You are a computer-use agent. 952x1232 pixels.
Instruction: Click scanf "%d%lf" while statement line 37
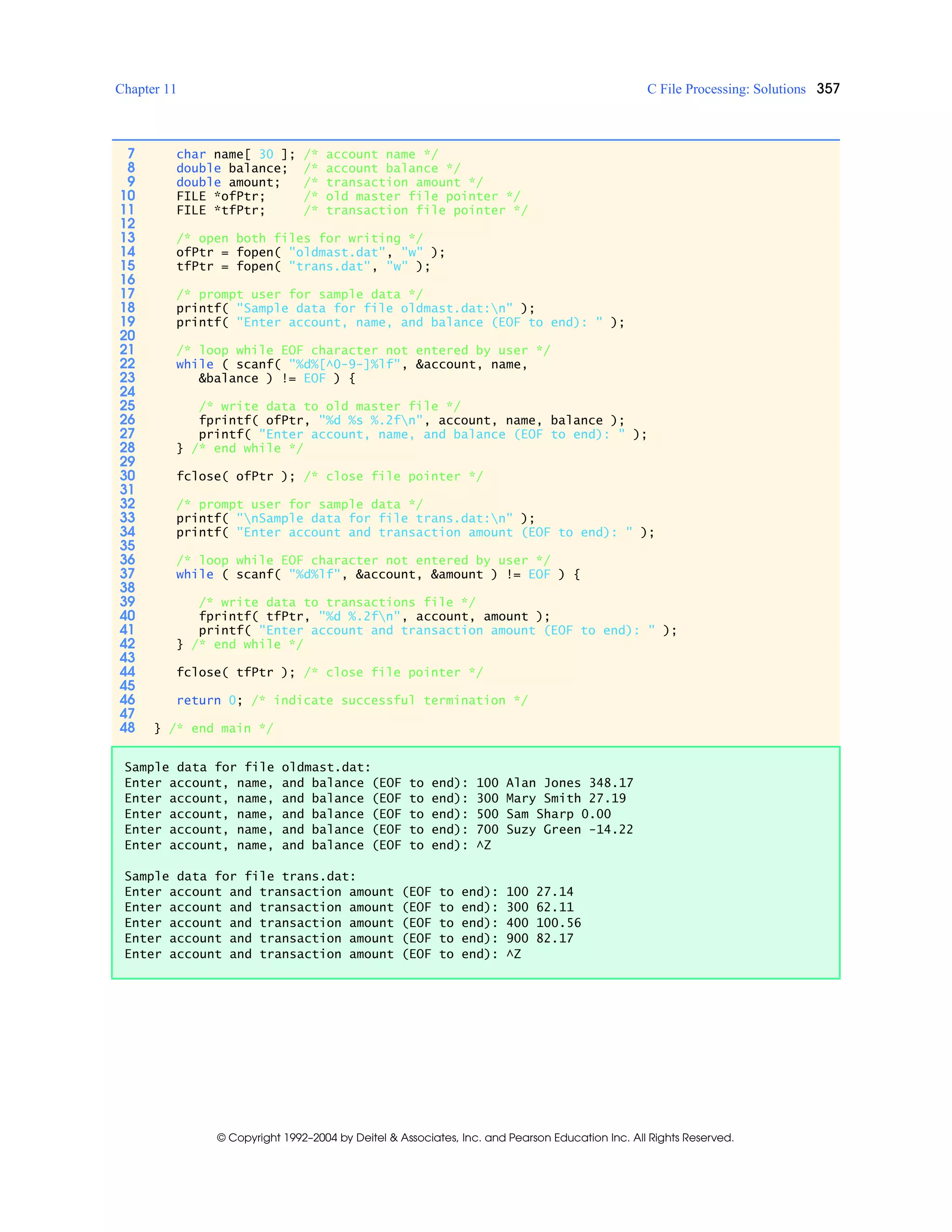(x=378, y=574)
